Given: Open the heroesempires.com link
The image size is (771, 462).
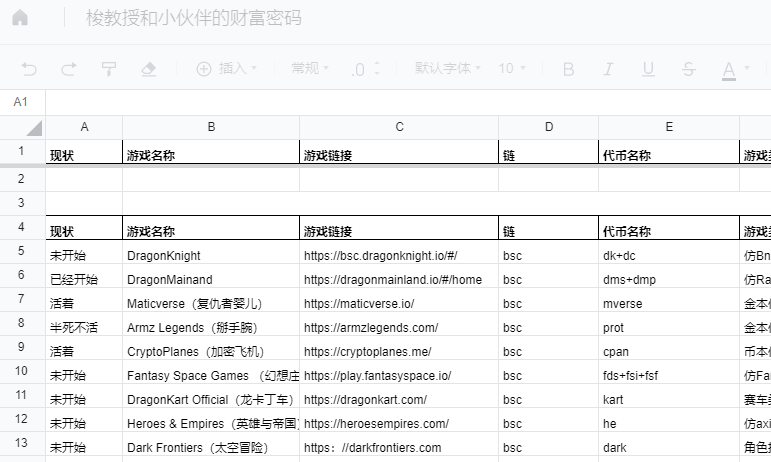Looking at the screenshot, I should (376, 424).
